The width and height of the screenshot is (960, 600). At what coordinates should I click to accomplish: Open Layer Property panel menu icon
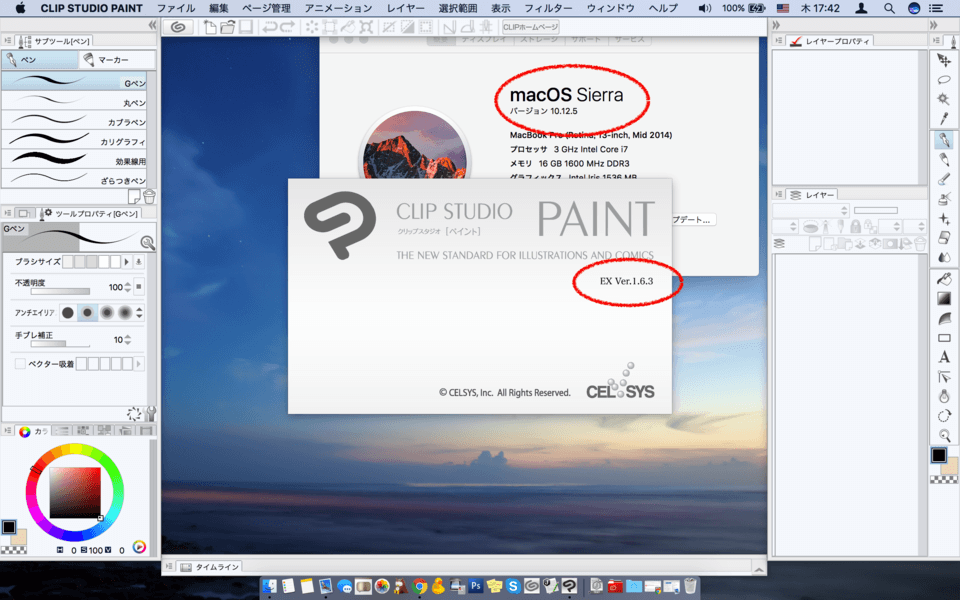(778, 41)
